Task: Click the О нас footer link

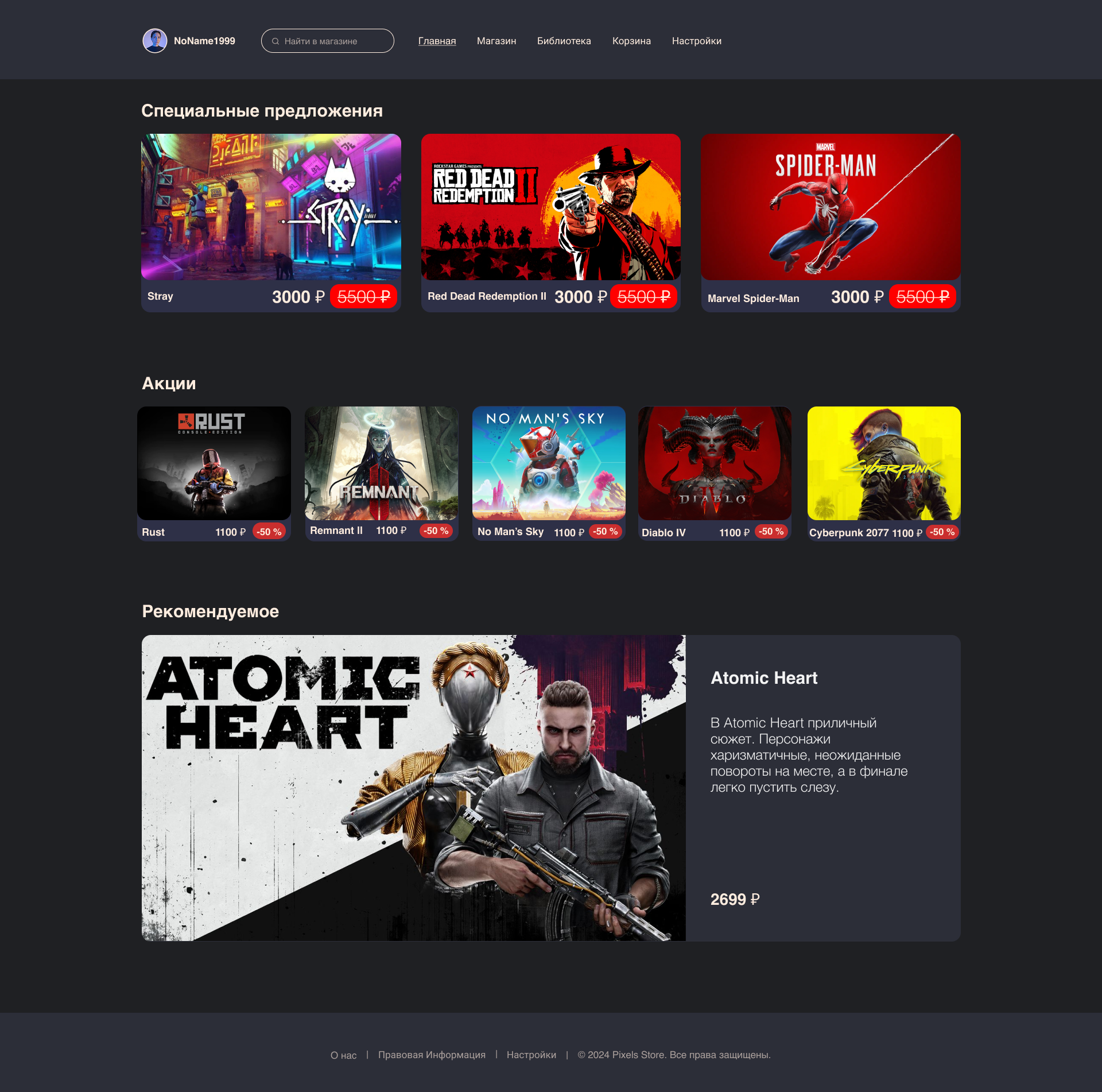Action: tap(343, 1055)
